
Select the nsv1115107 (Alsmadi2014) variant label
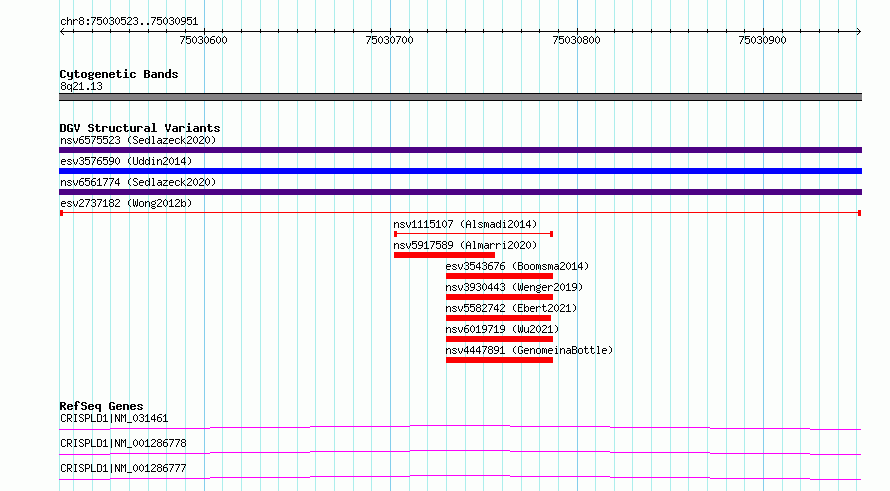[x=465, y=224]
